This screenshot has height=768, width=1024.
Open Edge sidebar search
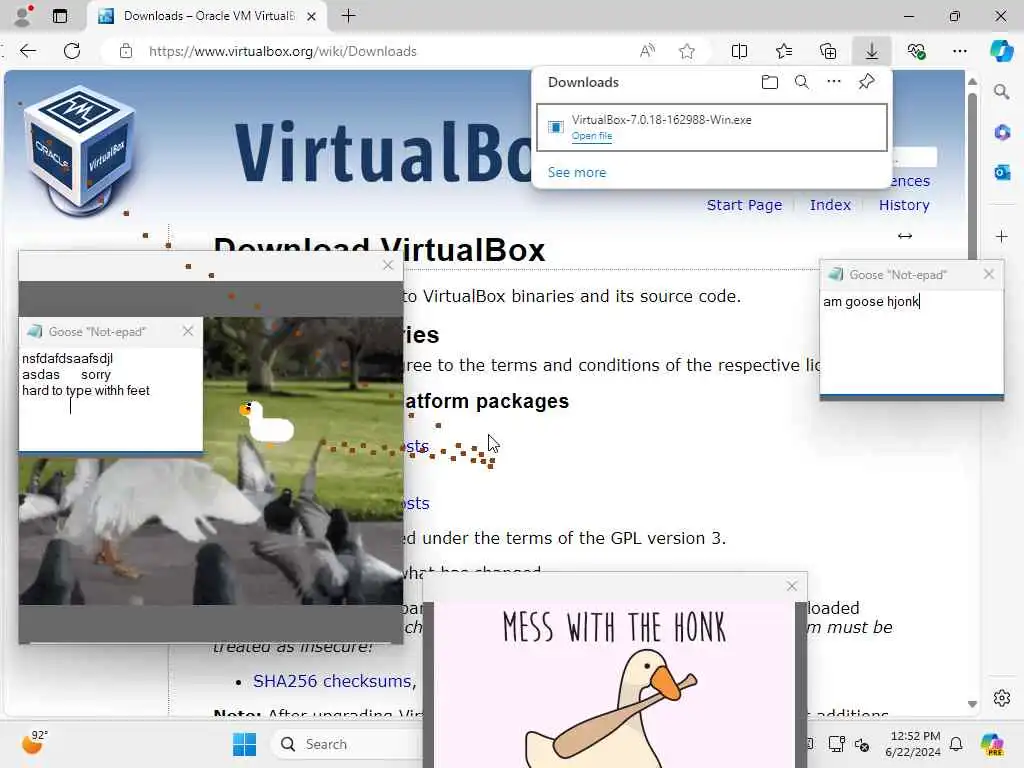(x=1002, y=92)
